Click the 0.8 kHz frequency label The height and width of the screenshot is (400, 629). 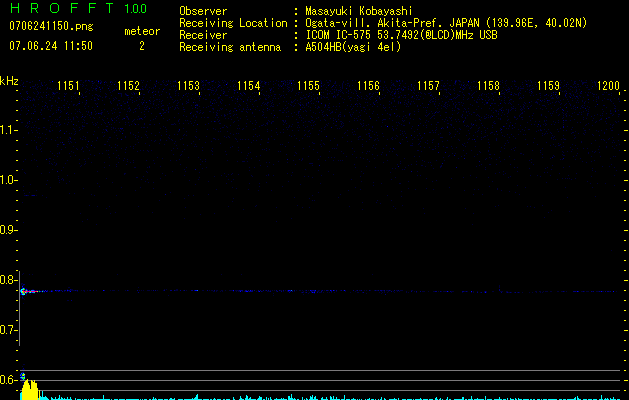[7, 280]
